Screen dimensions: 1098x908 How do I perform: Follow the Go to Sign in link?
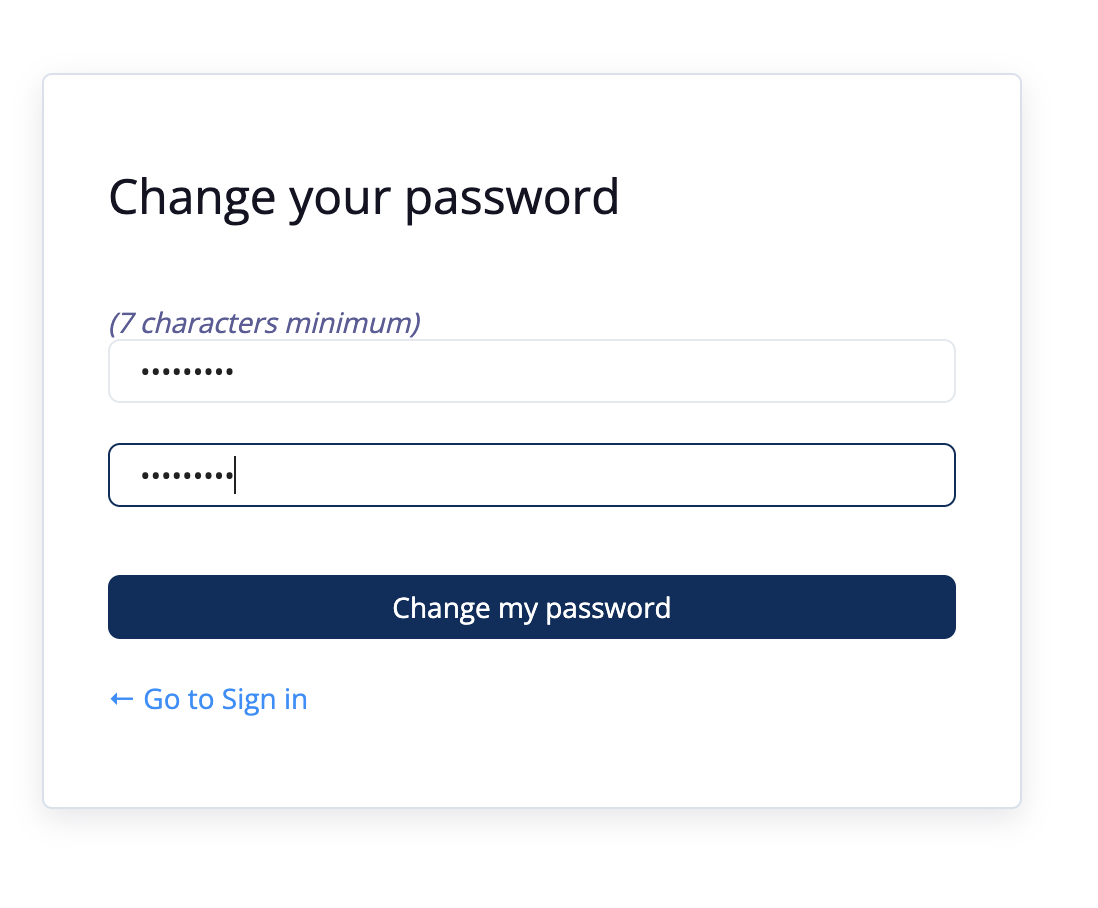pyautogui.click(x=209, y=699)
